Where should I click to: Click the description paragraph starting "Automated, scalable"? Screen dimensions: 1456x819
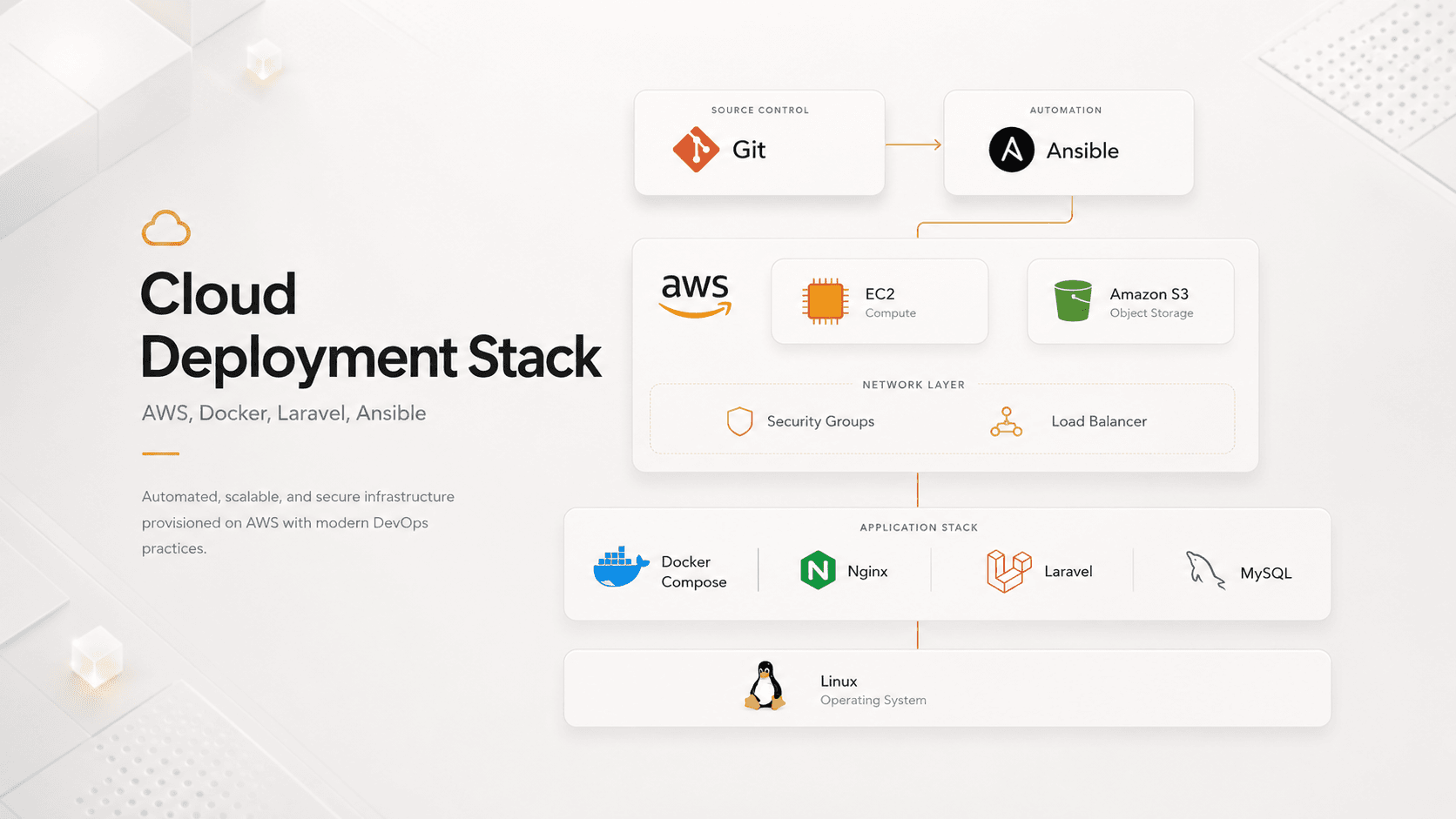click(298, 522)
